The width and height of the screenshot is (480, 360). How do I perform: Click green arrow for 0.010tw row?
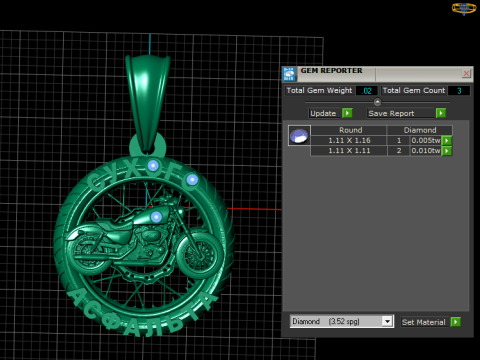447,151
